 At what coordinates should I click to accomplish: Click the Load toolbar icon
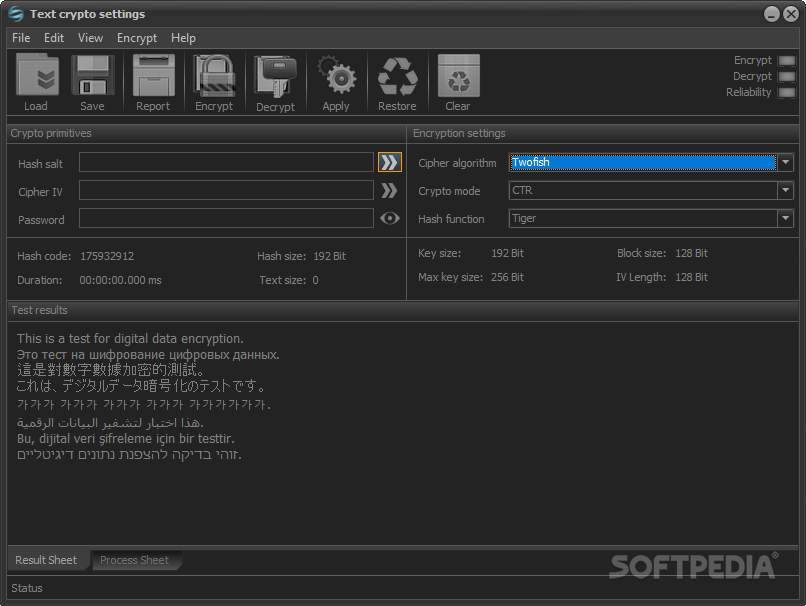pyautogui.click(x=36, y=76)
